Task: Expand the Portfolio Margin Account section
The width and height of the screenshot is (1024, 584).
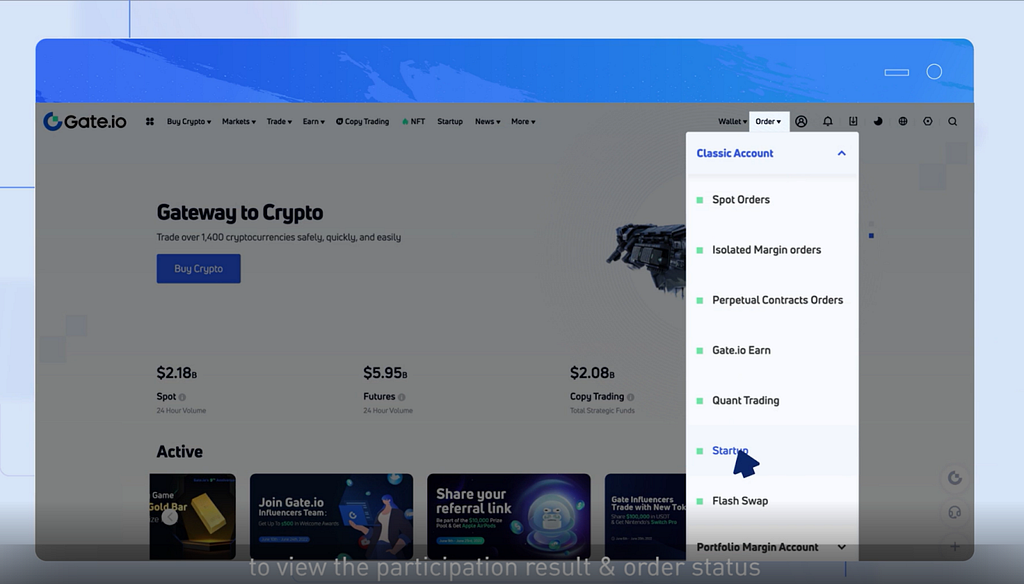Action: (x=772, y=547)
